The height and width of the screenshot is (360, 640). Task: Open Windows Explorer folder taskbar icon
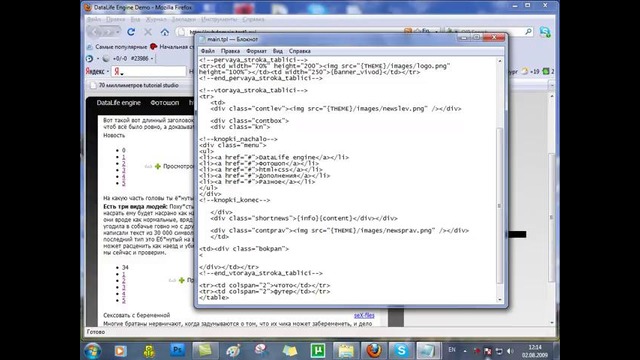[346, 351]
